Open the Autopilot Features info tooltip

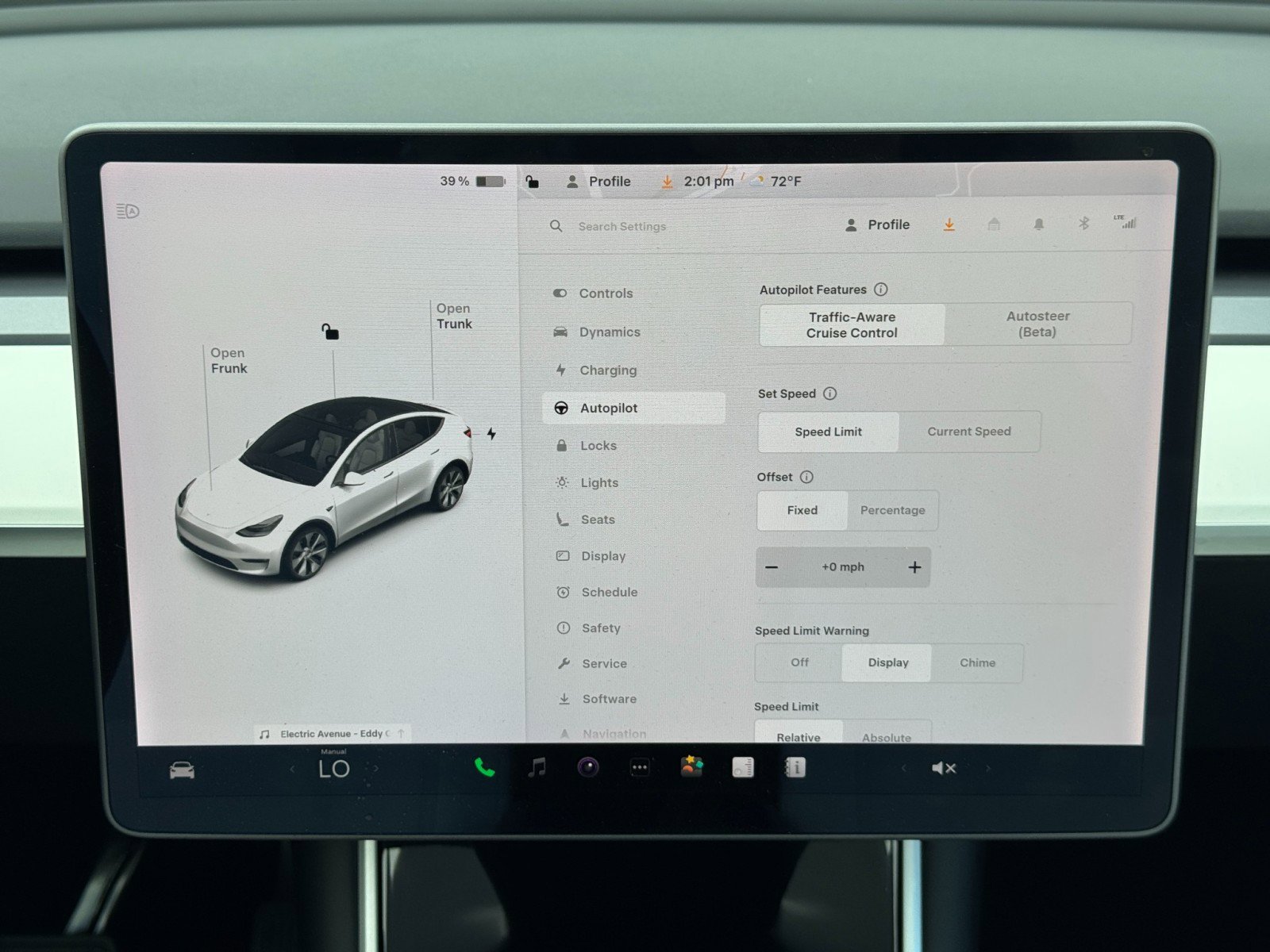pos(880,290)
